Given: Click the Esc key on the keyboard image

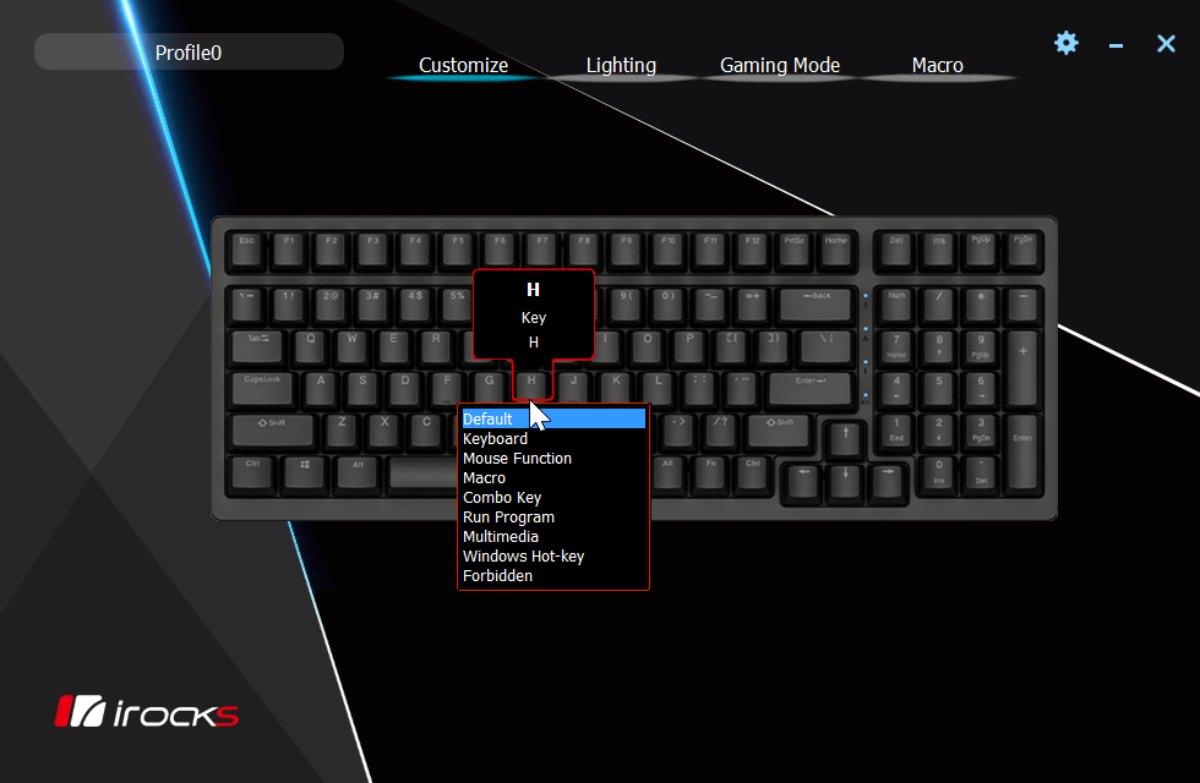Looking at the screenshot, I should click(247, 249).
